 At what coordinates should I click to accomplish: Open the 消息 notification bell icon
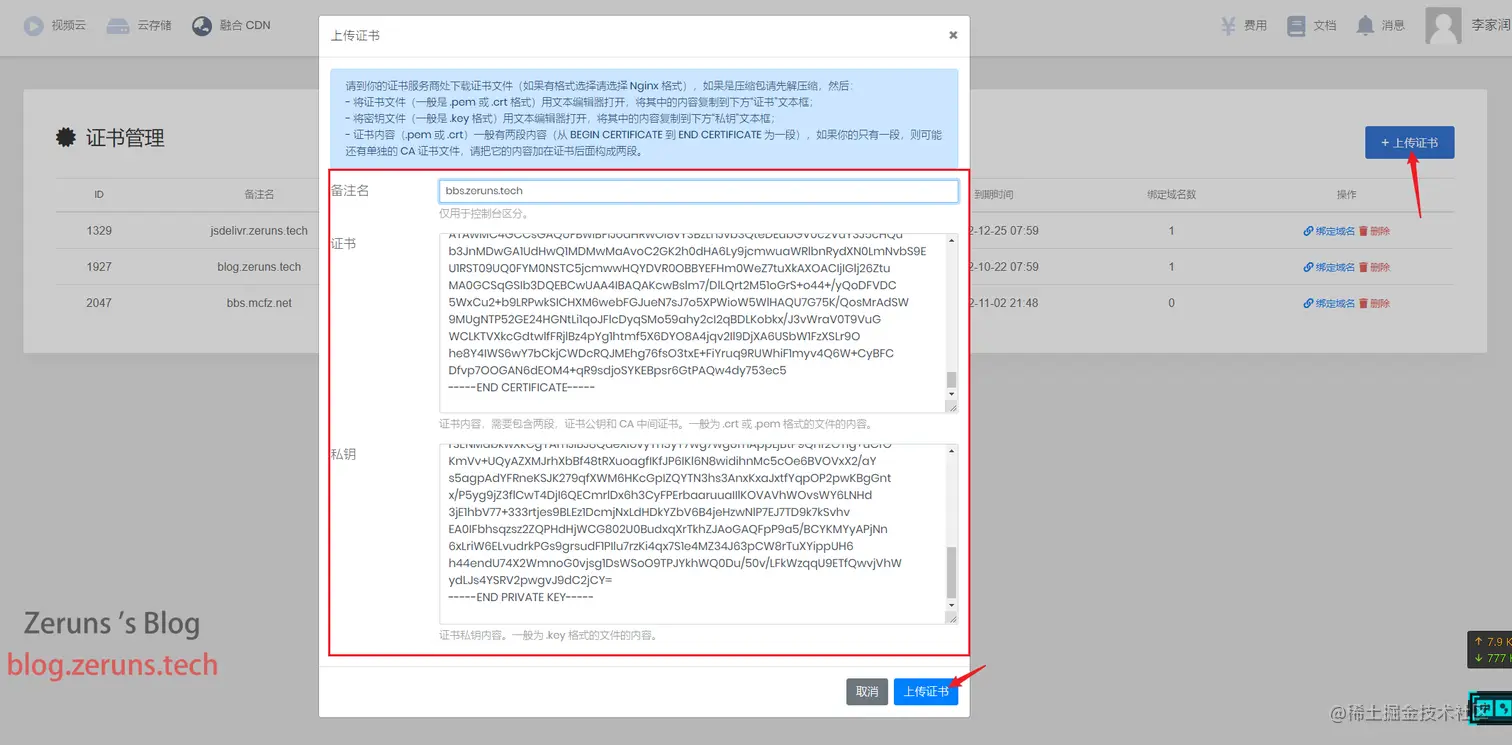pos(1365,26)
